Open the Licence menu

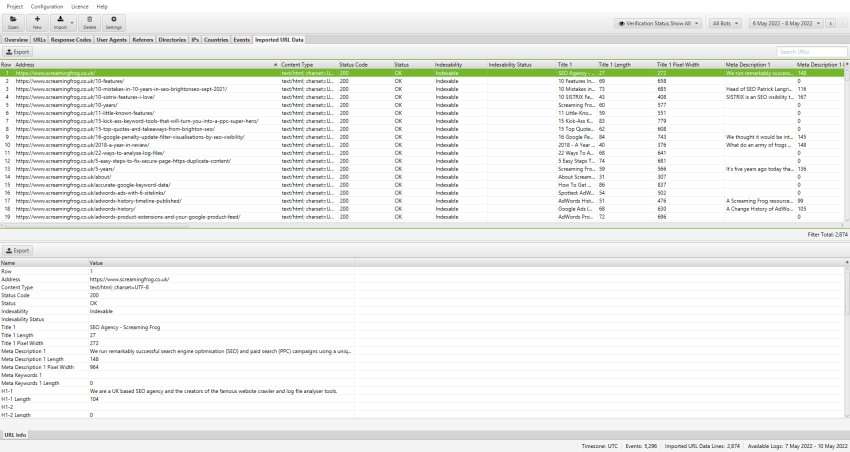pyautogui.click(x=80, y=7)
